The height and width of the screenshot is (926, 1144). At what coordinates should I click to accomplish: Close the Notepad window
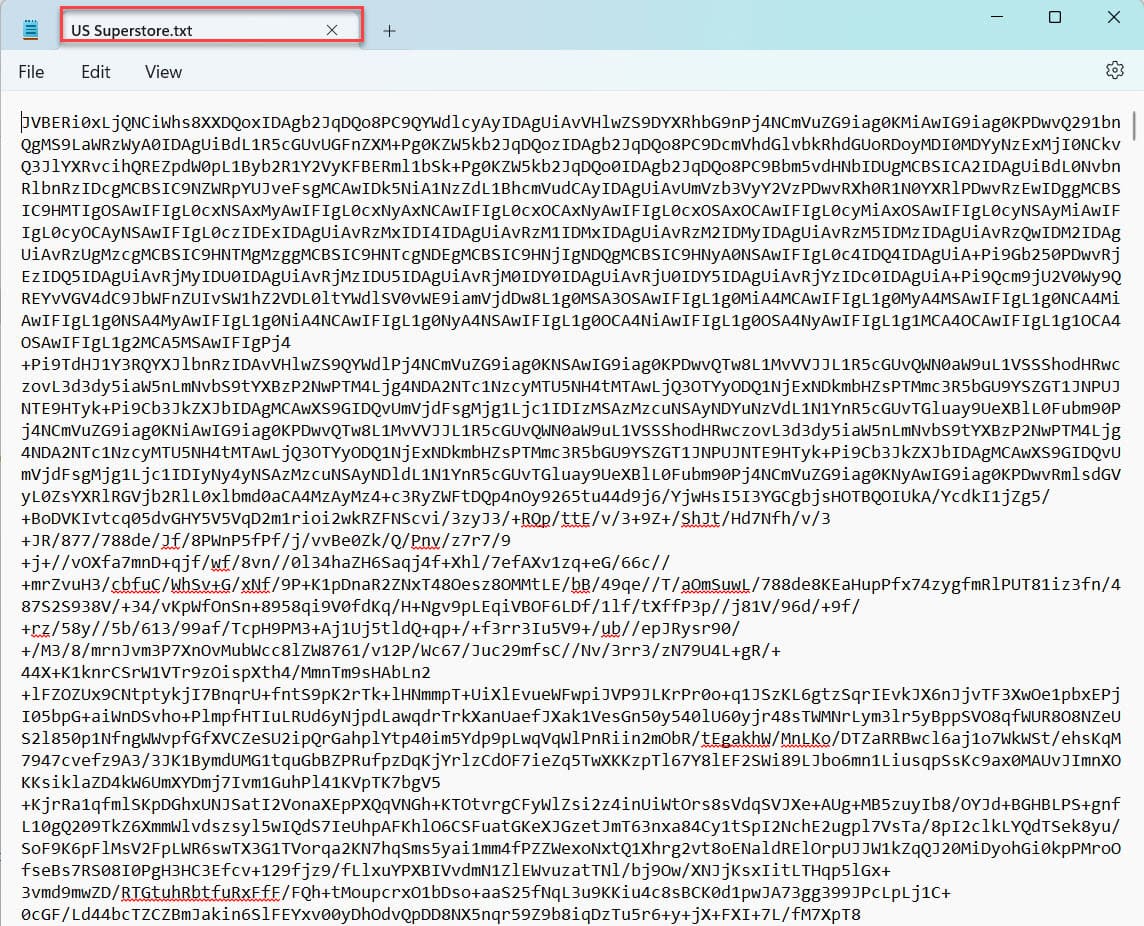(x=1113, y=17)
